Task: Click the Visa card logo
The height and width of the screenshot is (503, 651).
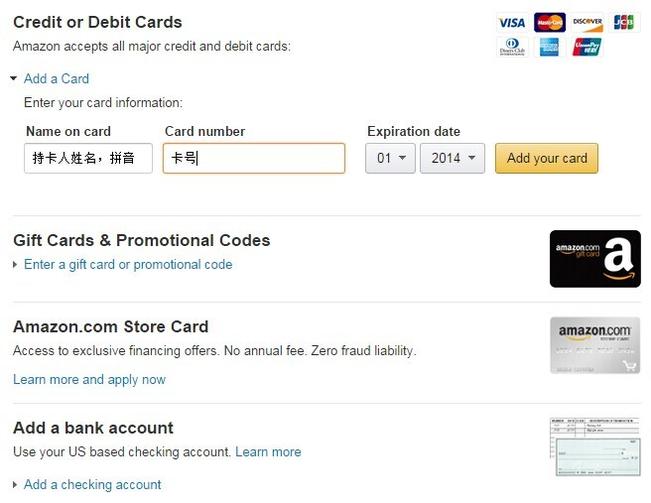Action: (512, 22)
